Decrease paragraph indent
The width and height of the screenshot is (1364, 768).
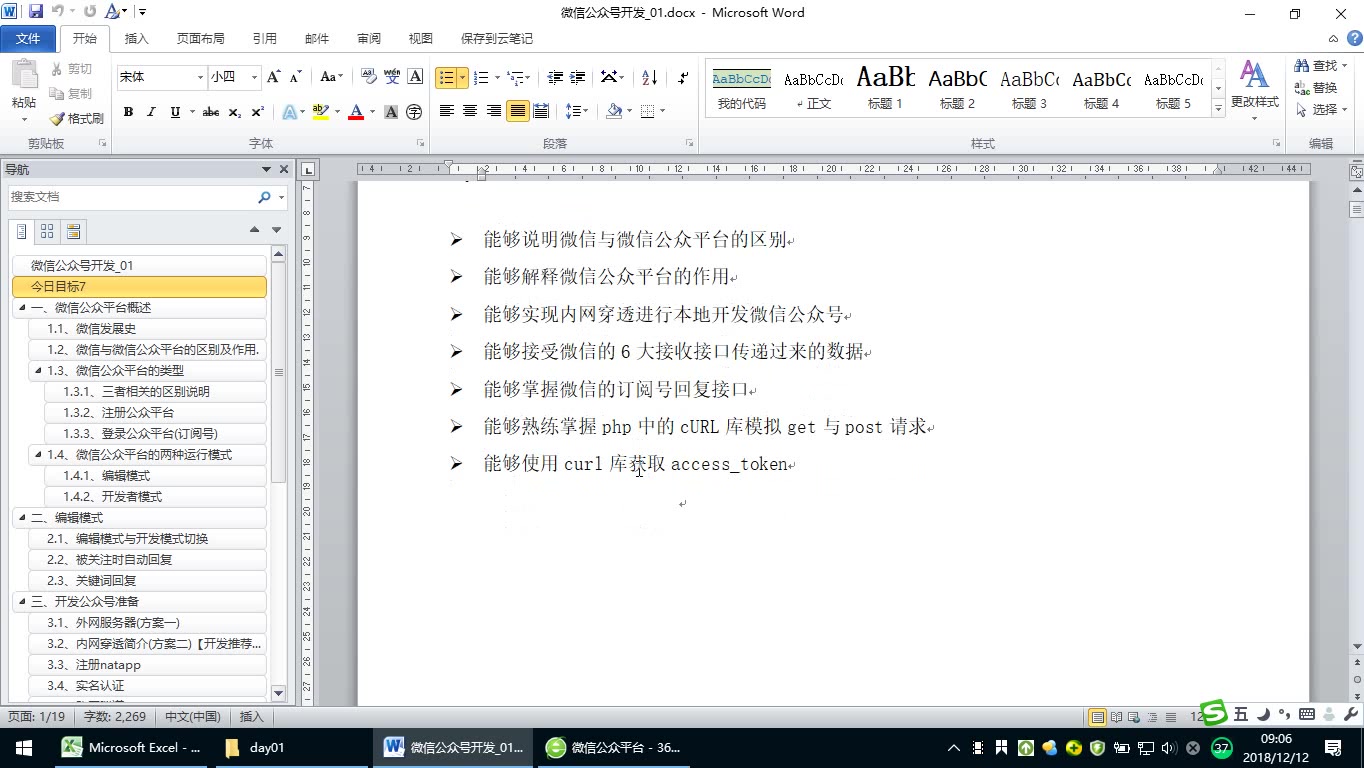(x=554, y=77)
